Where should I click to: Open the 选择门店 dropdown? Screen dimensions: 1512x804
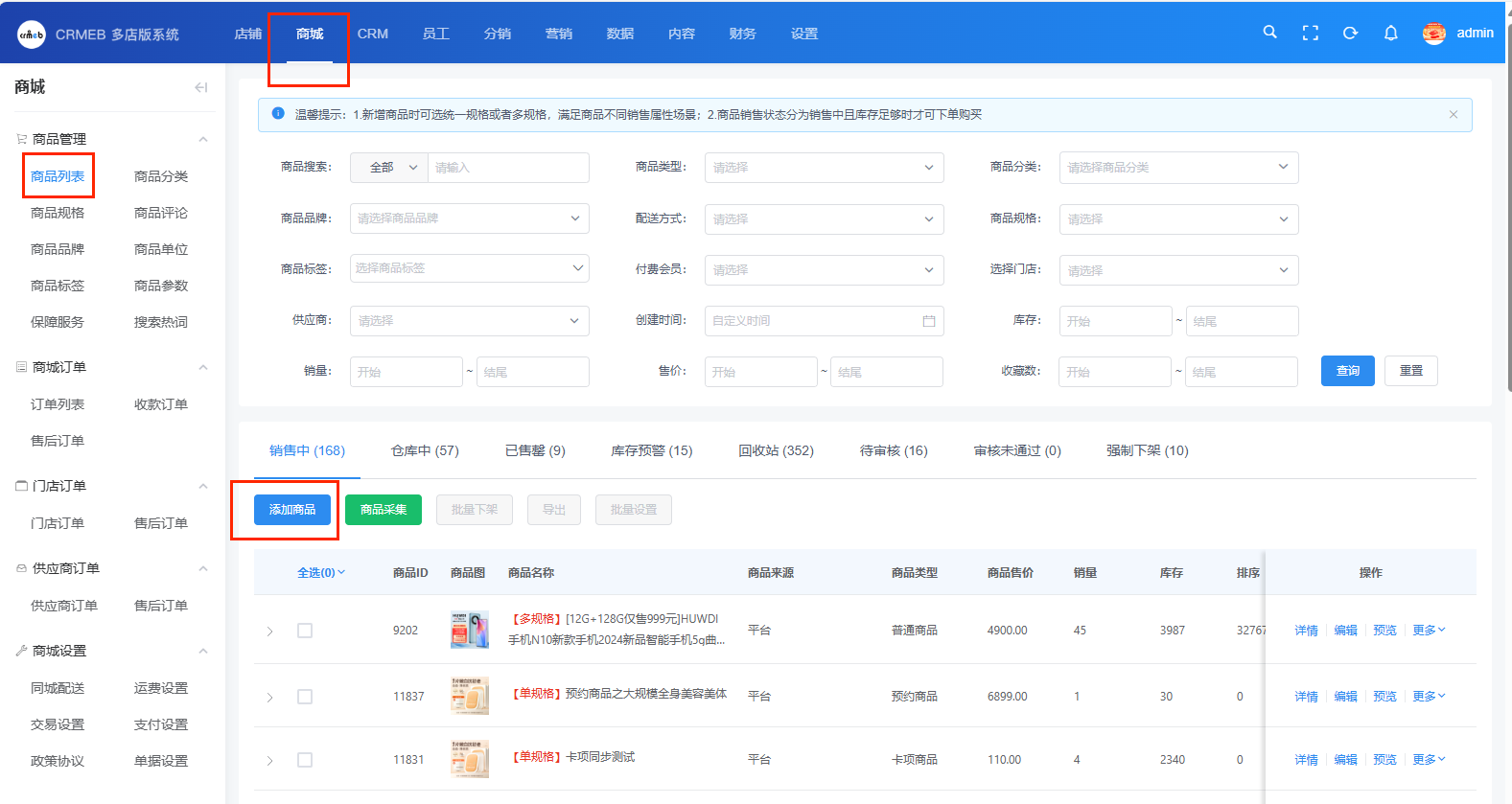1178,270
